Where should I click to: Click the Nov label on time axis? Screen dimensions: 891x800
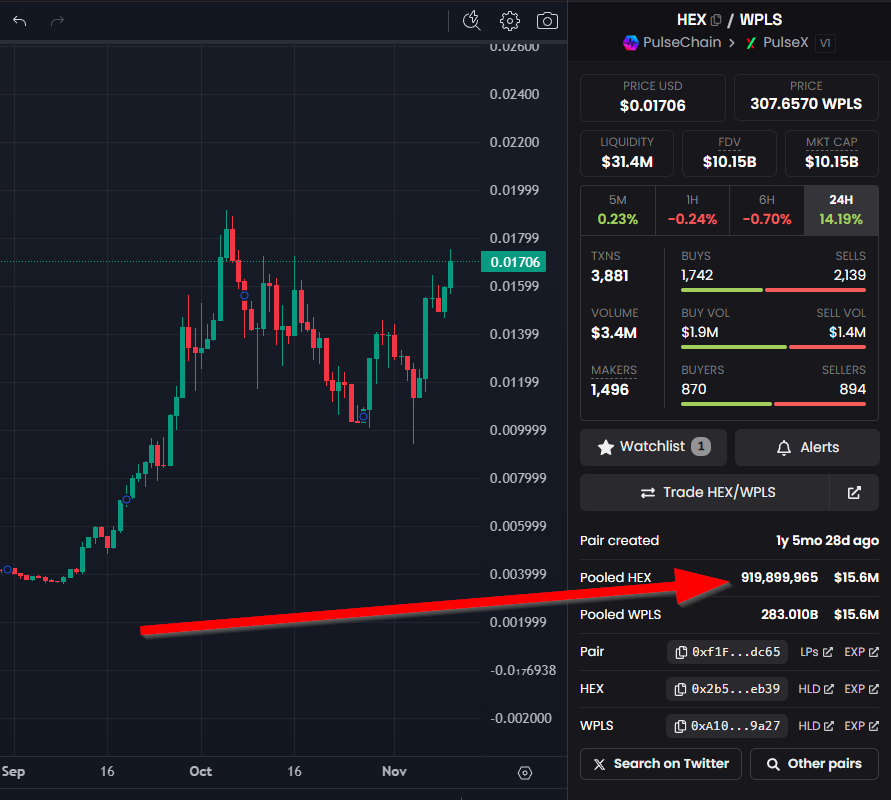coord(394,771)
